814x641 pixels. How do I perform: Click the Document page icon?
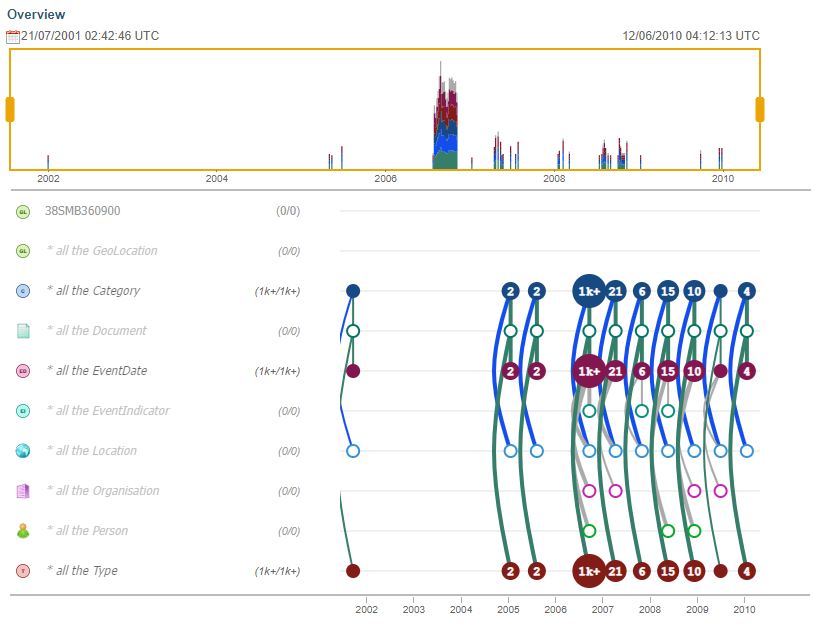(x=23, y=331)
